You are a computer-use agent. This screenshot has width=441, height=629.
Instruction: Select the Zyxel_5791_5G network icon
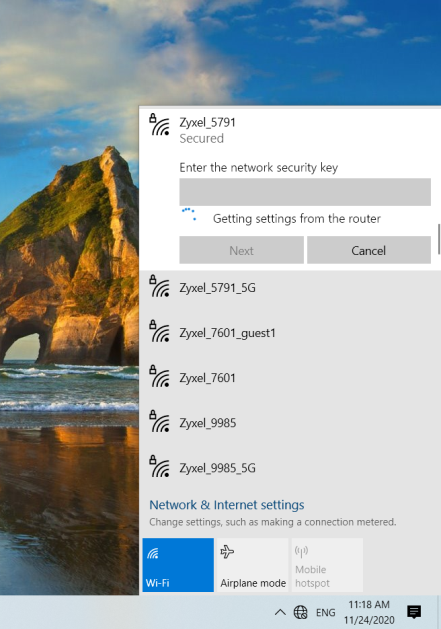pos(160,286)
